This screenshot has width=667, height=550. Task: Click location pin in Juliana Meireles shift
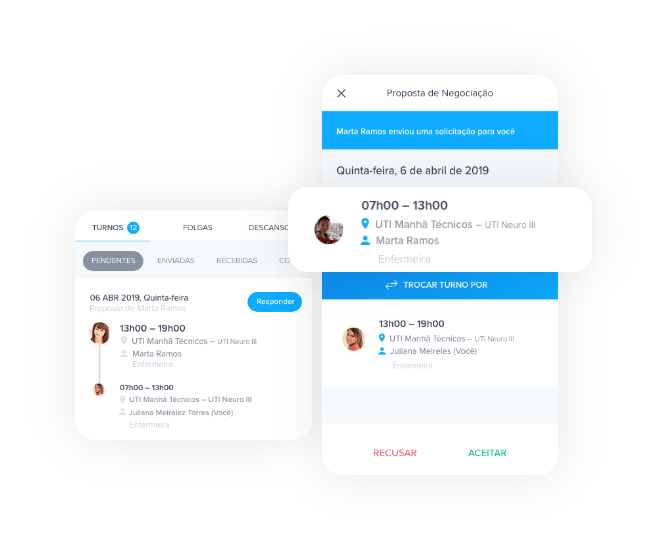[x=382, y=338]
